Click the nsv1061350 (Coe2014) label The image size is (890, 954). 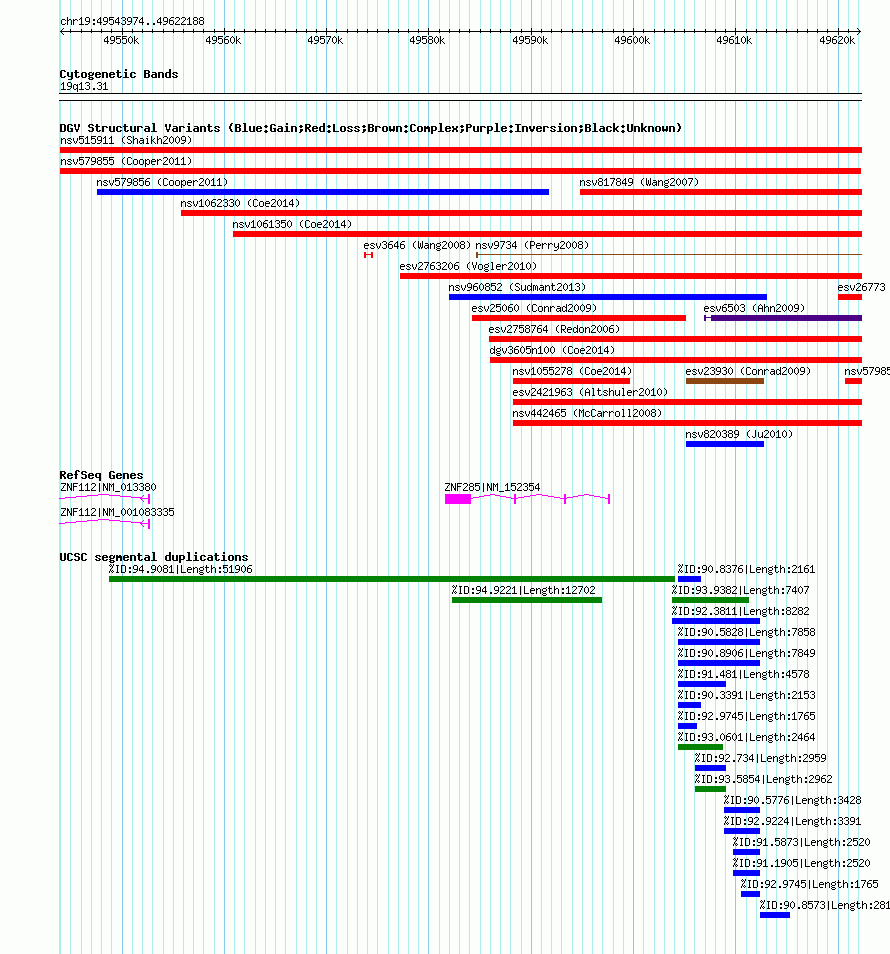[292, 224]
